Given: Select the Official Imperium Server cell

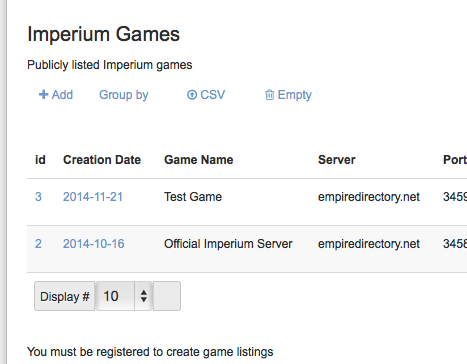Looking at the screenshot, I should pyautogui.click(x=228, y=244).
